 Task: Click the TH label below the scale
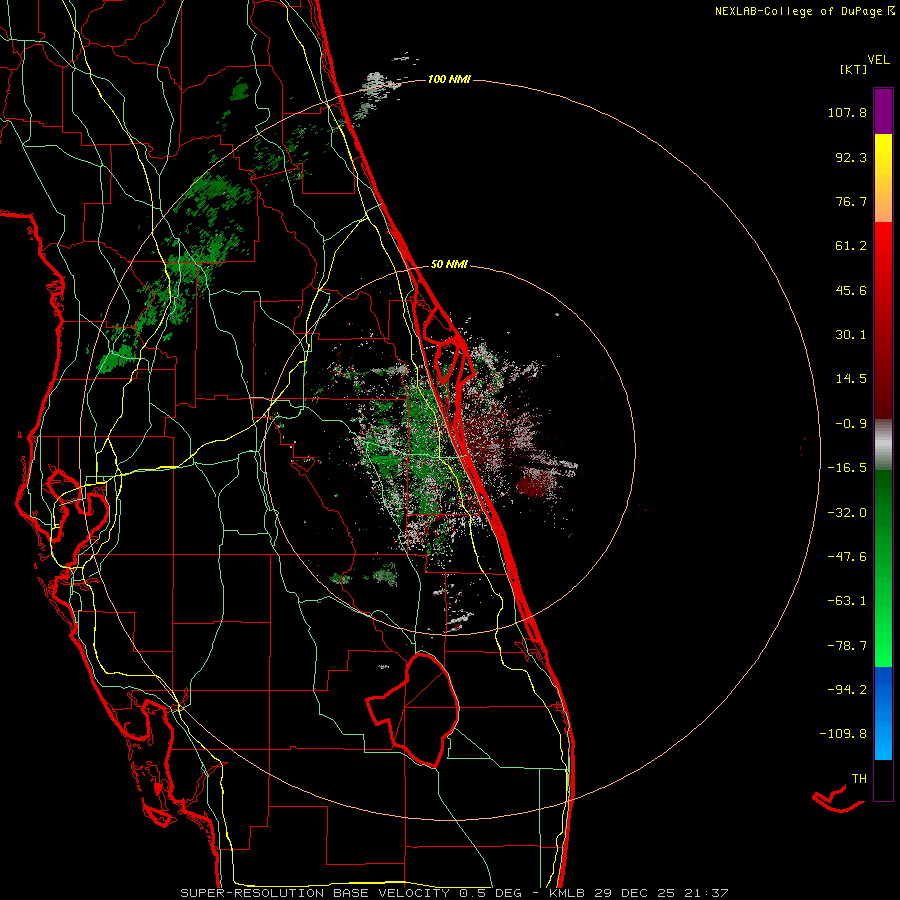click(859, 779)
